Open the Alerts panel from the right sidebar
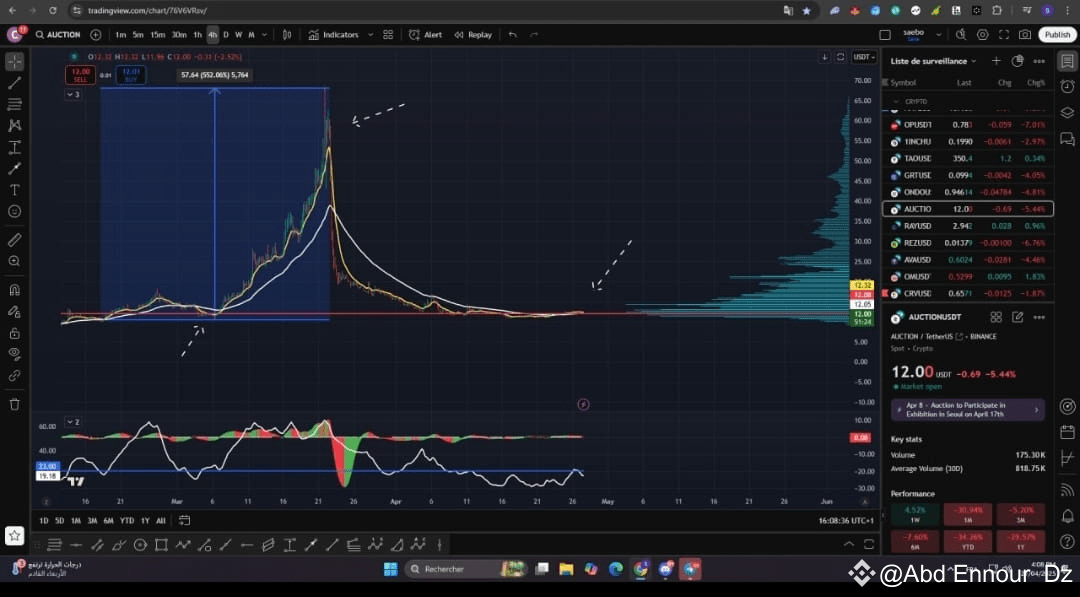Screen dimensions: 1080x597 point(1066,88)
